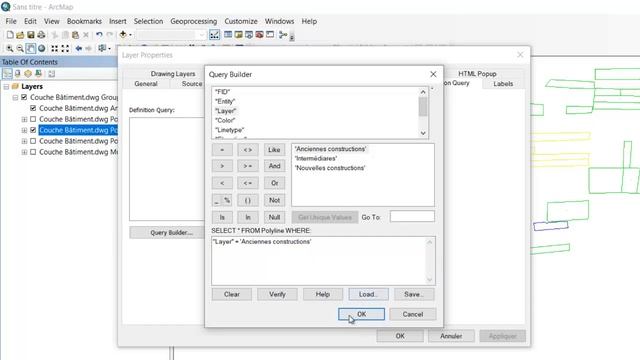Toggle checkbox of the highlighted Couche Bâtiment.dwg layer
Screen dimensions: 640x360
click(x=33, y=130)
